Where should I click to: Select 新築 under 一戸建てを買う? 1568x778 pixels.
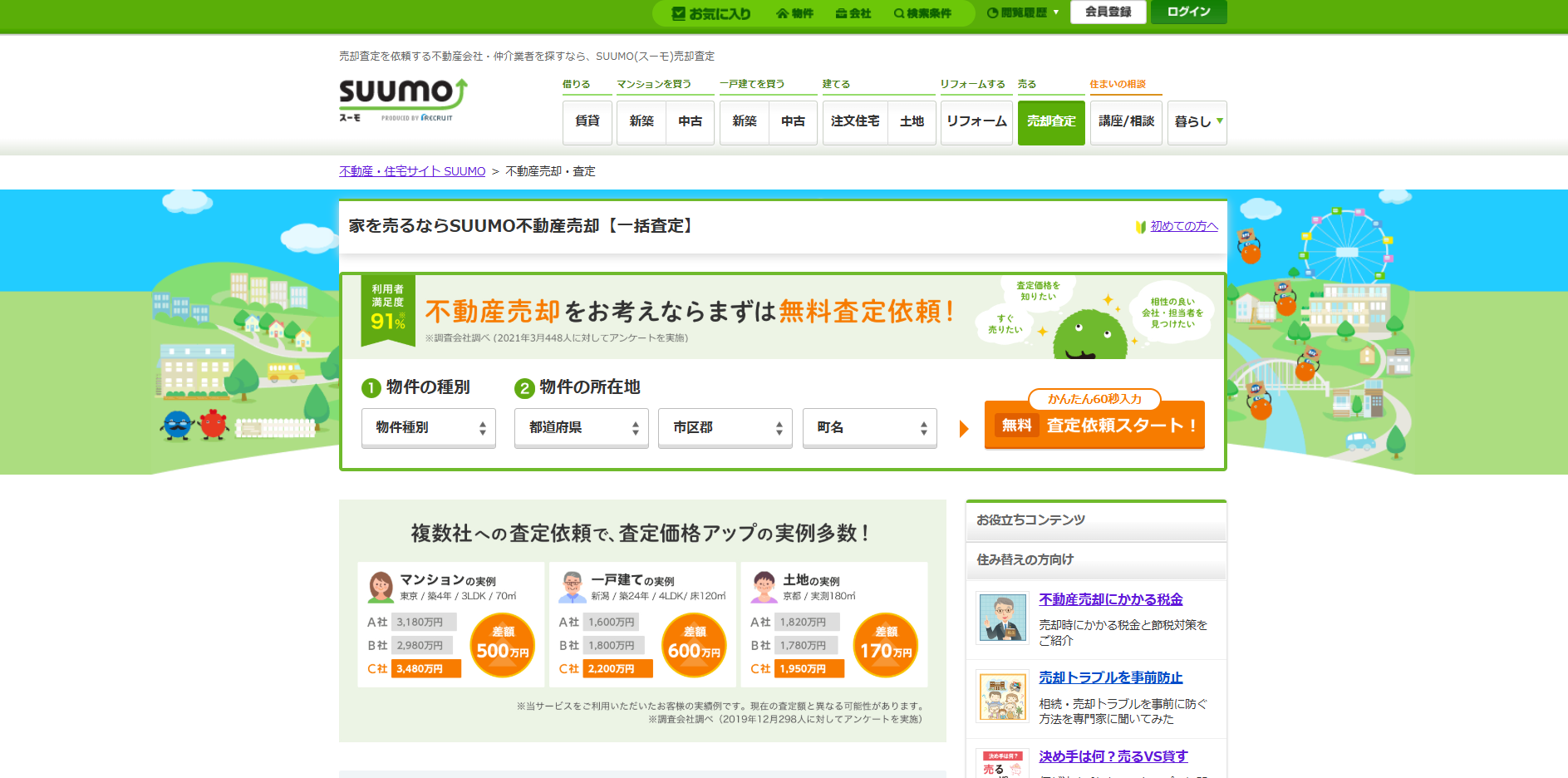[745, 122]
